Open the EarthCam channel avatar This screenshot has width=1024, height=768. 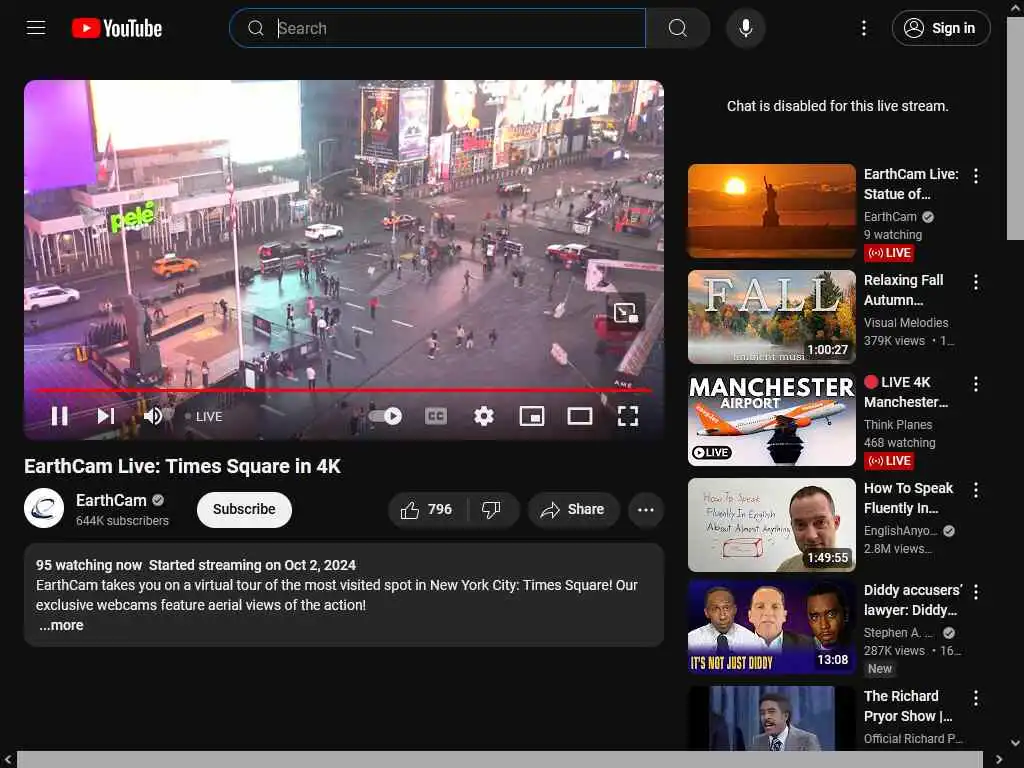(44, 508)
